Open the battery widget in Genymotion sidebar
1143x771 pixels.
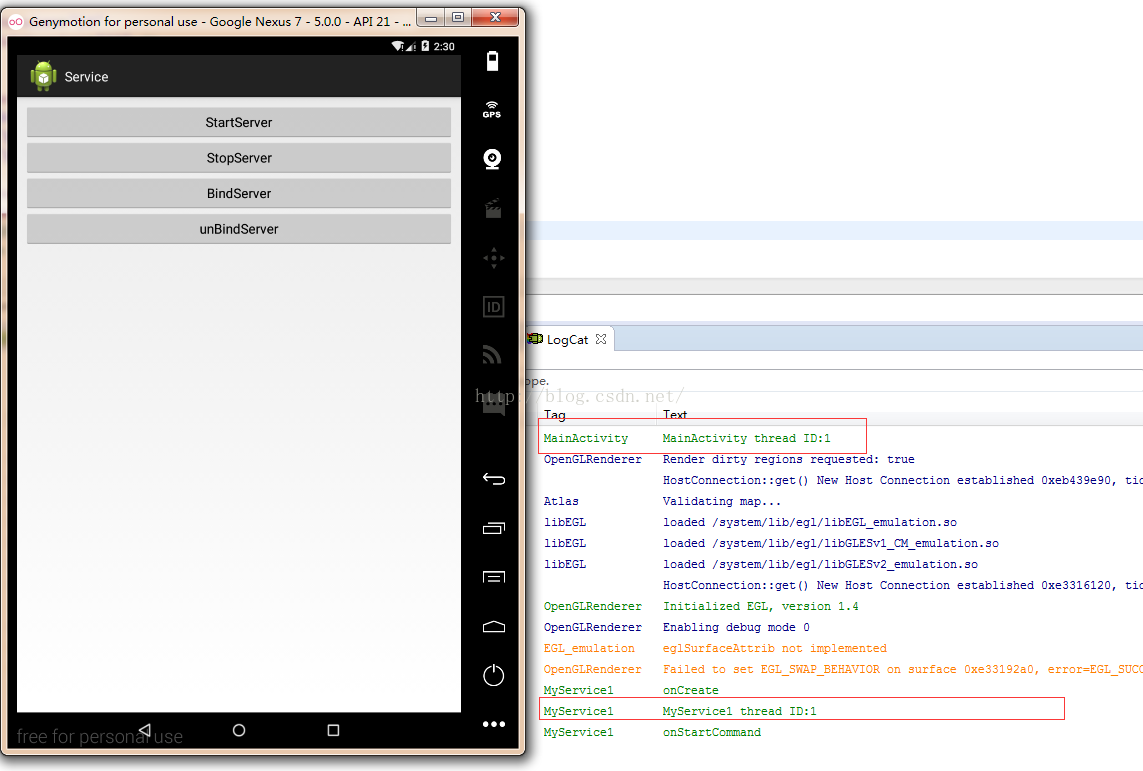click(491, 62)
